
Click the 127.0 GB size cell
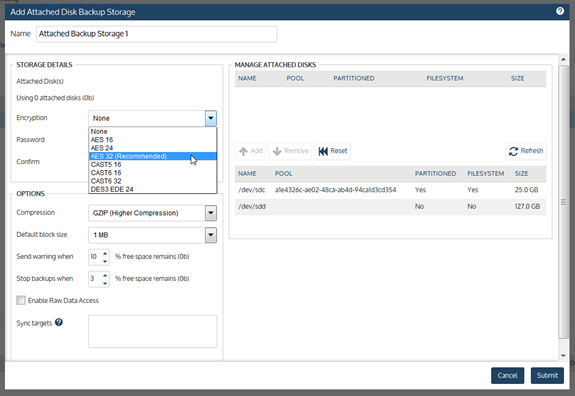pyautogui.click(x=527, y=206)
